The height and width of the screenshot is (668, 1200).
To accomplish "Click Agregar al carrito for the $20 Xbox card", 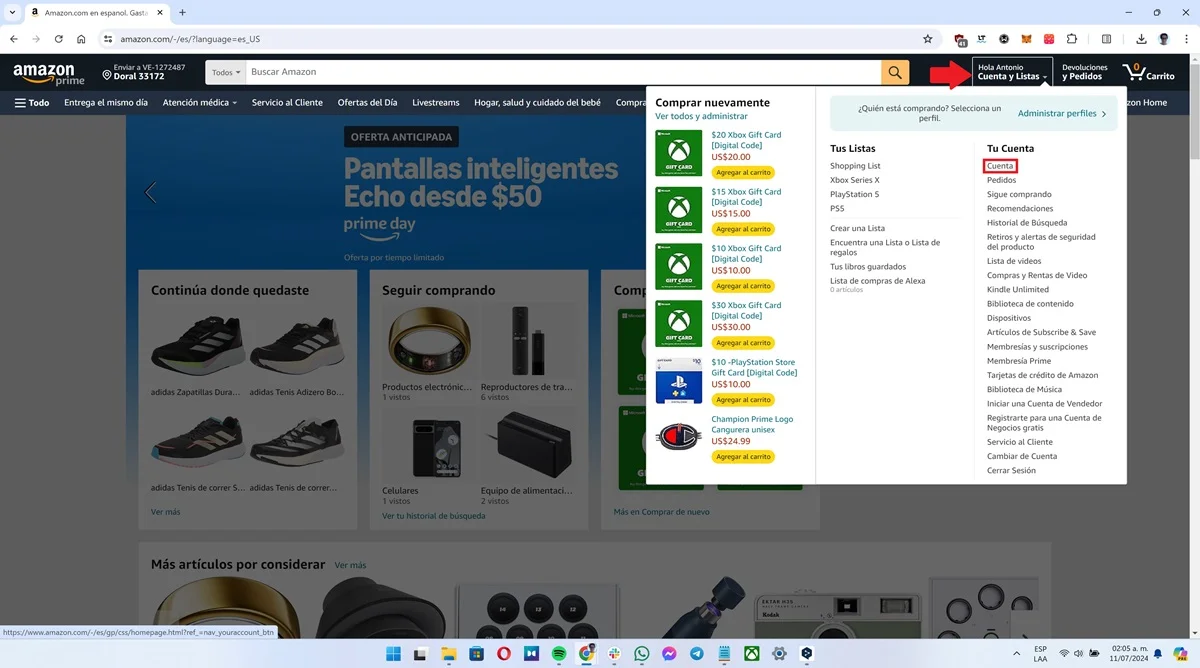I will coord(742,172).
